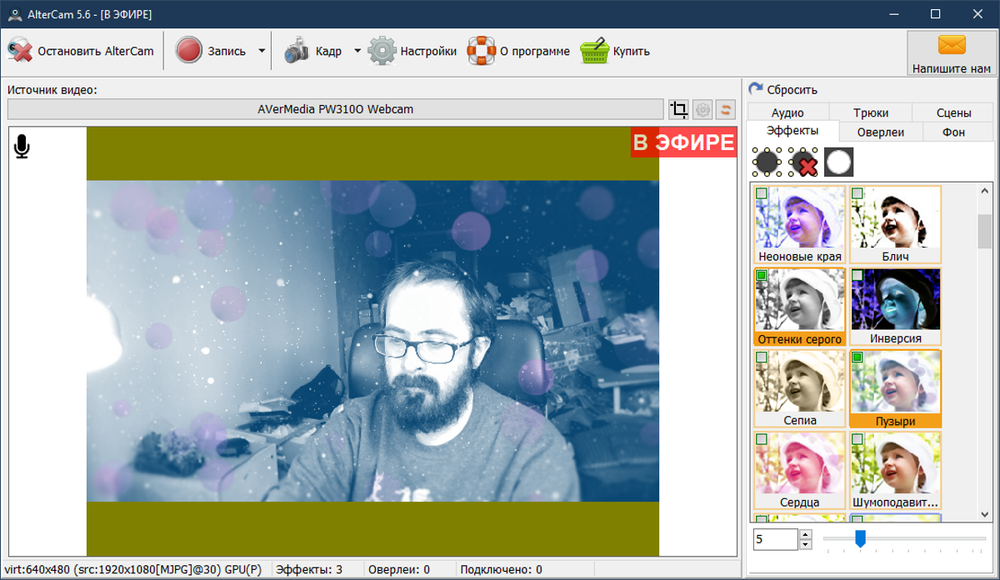Viewport: 1000px width, 580px height.
Task: Open the Аудио tab
Action: coord(788,113)
